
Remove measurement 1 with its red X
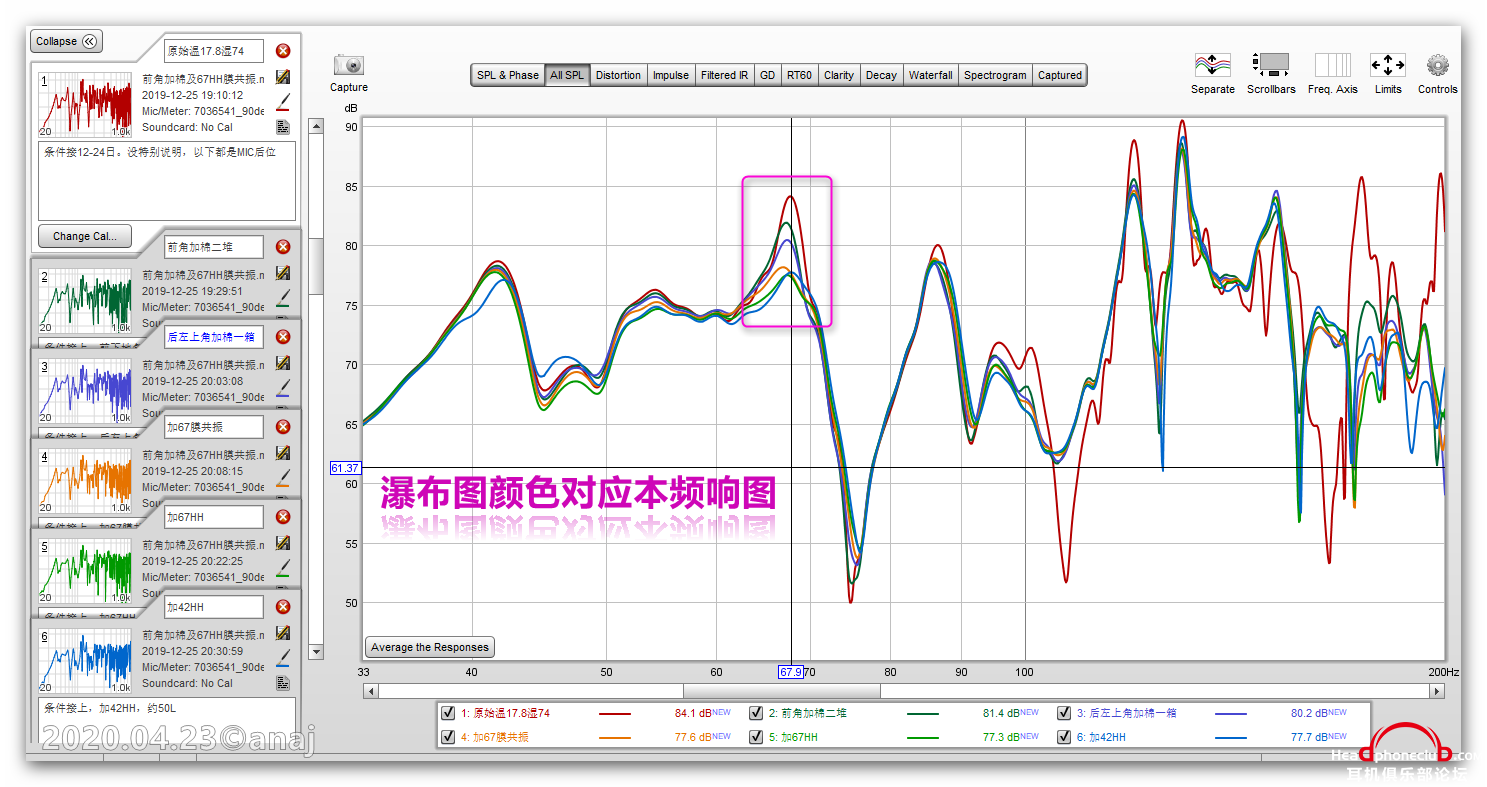[x=283, y=51]
